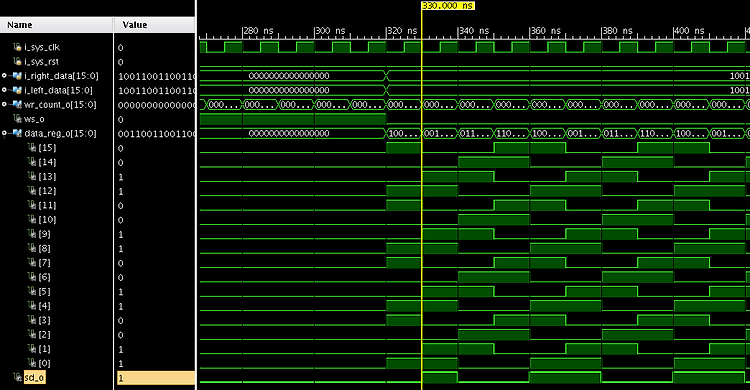Expand the i_right_data[15:0] bus
The image size is (750, 390).
pos(4,76)
